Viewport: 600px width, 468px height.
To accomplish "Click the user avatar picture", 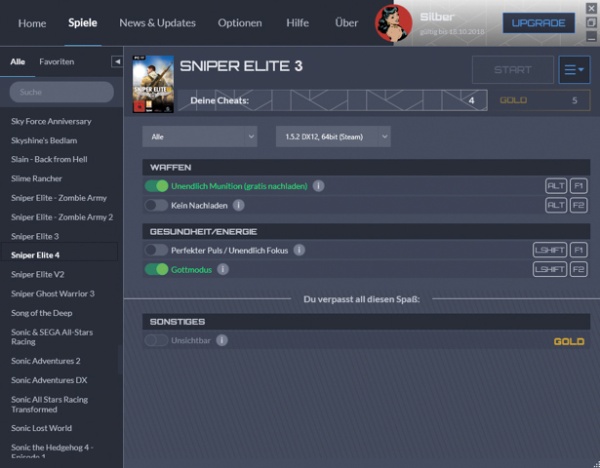I will click(x=394, y=23).
